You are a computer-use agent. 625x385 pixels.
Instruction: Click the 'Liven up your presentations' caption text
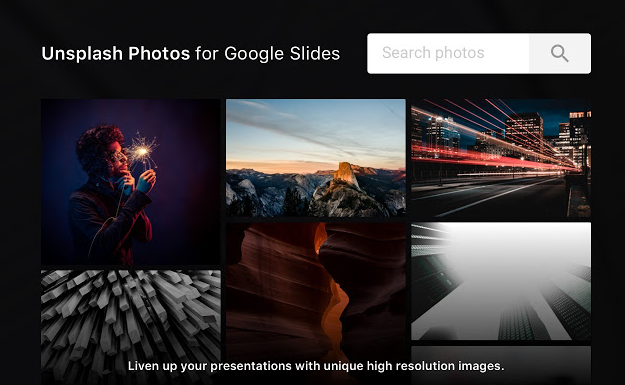point(316,366)
